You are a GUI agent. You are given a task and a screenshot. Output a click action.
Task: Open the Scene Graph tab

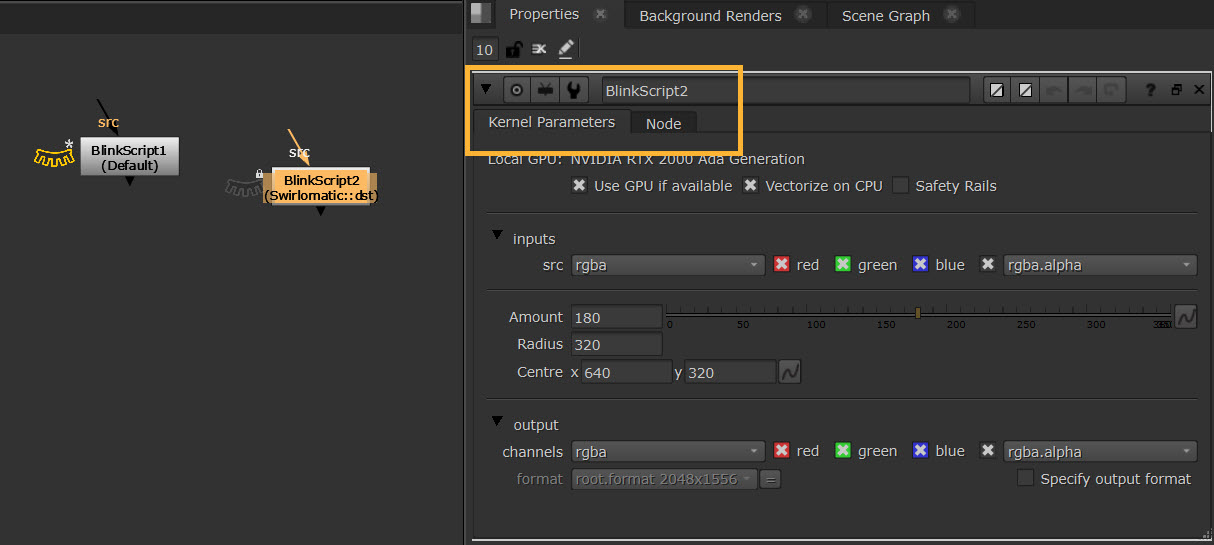(885, 15)
